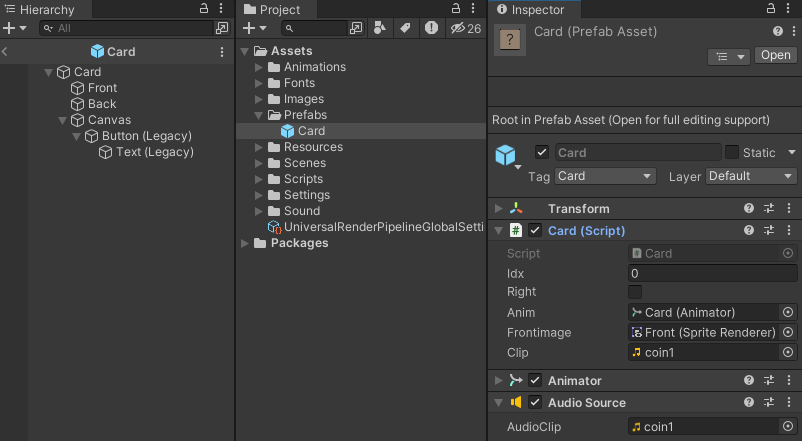Expand the Animations folder
Image resolution: width=802 pixels, height=441 pixels.
pyautogui.click(x=259, y=67)
